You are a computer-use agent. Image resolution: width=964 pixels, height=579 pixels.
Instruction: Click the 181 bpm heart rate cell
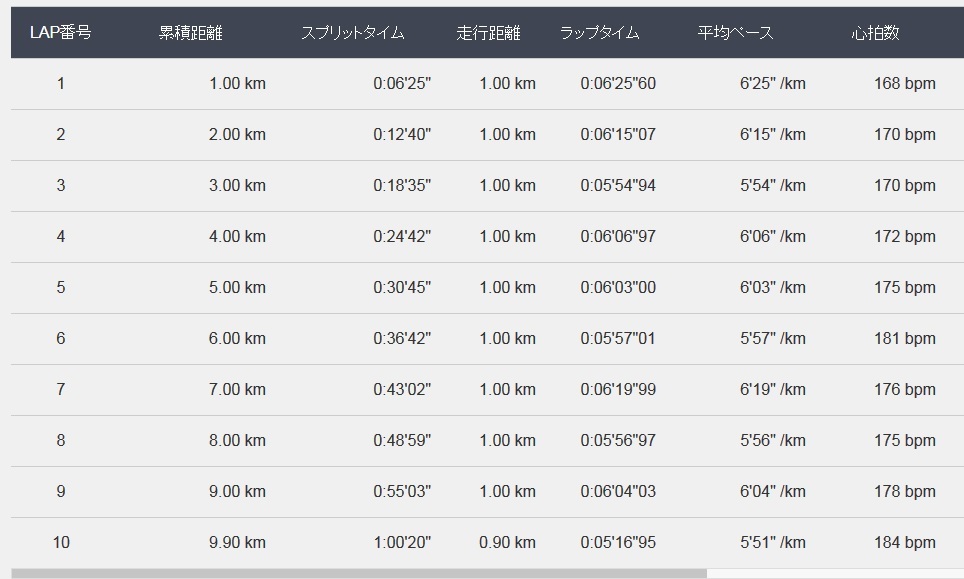click(x=905, y=338)
